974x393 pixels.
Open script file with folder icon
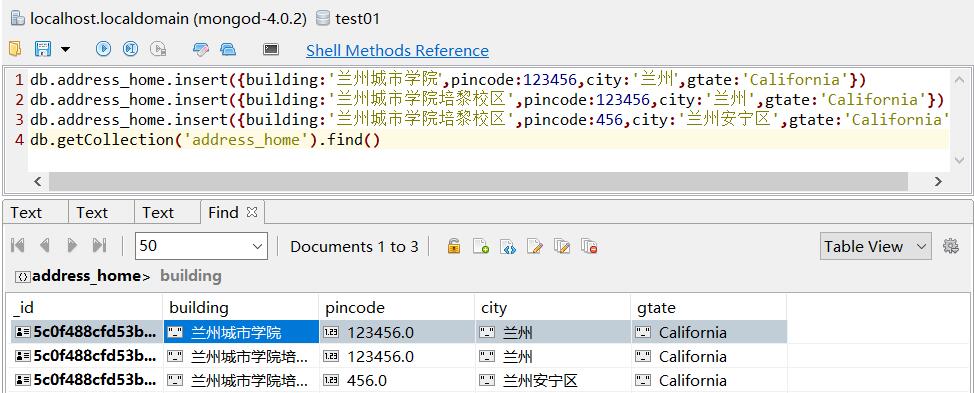pos(15,48)
